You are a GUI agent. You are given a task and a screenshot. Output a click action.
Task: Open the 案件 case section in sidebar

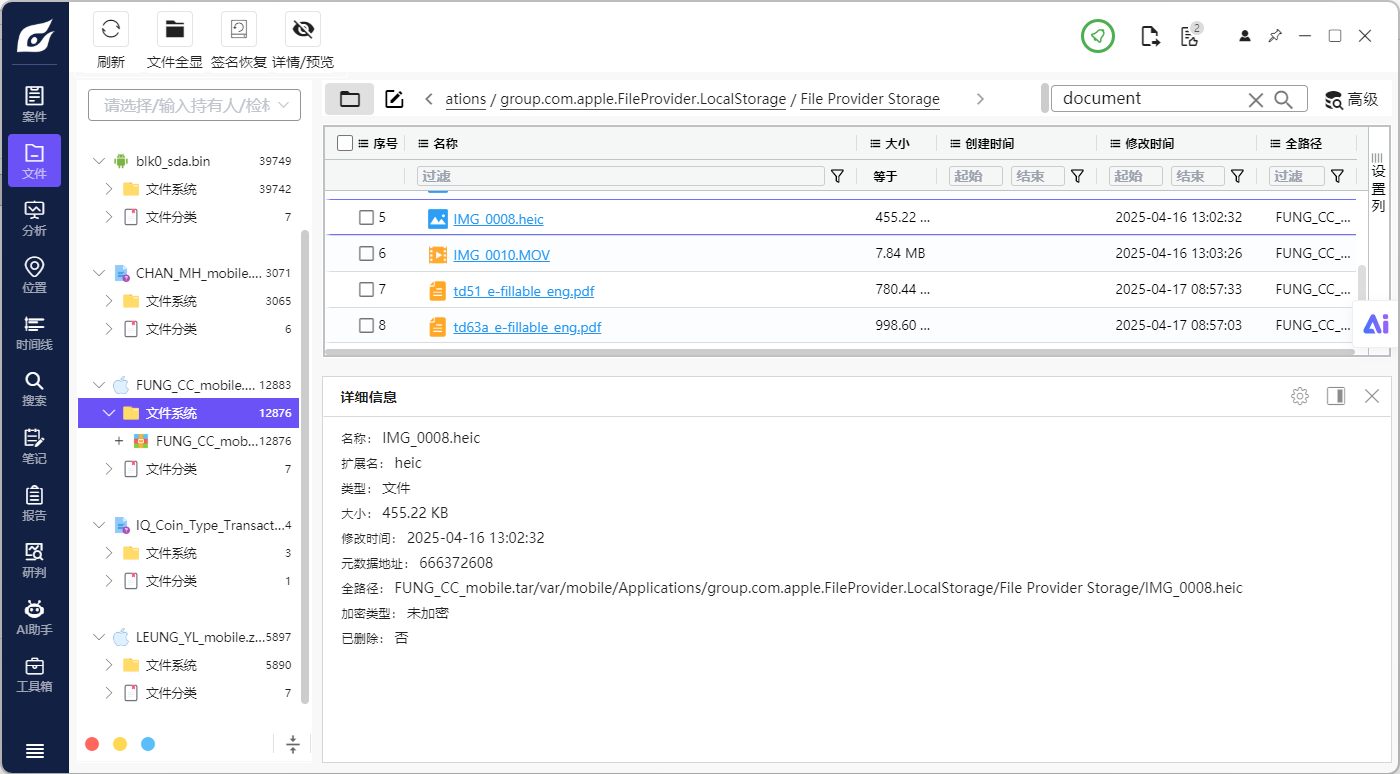(x=34, y=104)
